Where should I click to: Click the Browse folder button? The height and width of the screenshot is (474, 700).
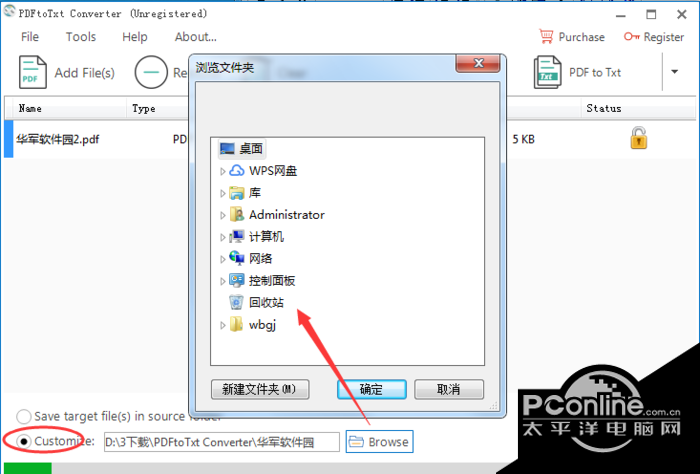pos(379,441)
